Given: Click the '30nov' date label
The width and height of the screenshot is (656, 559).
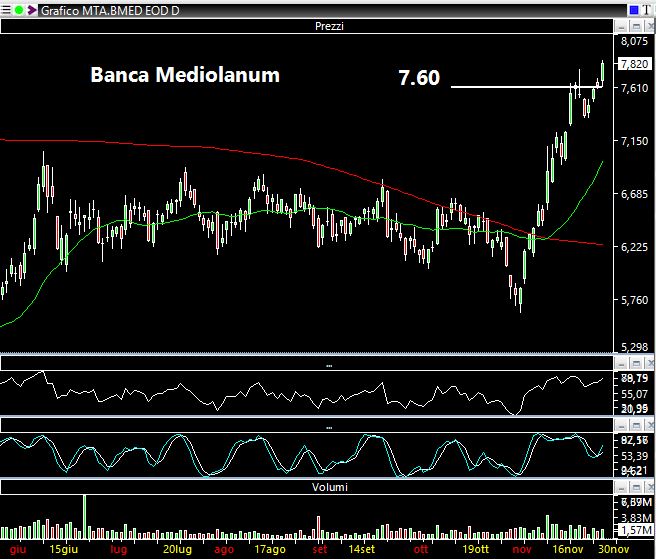Looking at the screenshot, I should pos(614,549).
